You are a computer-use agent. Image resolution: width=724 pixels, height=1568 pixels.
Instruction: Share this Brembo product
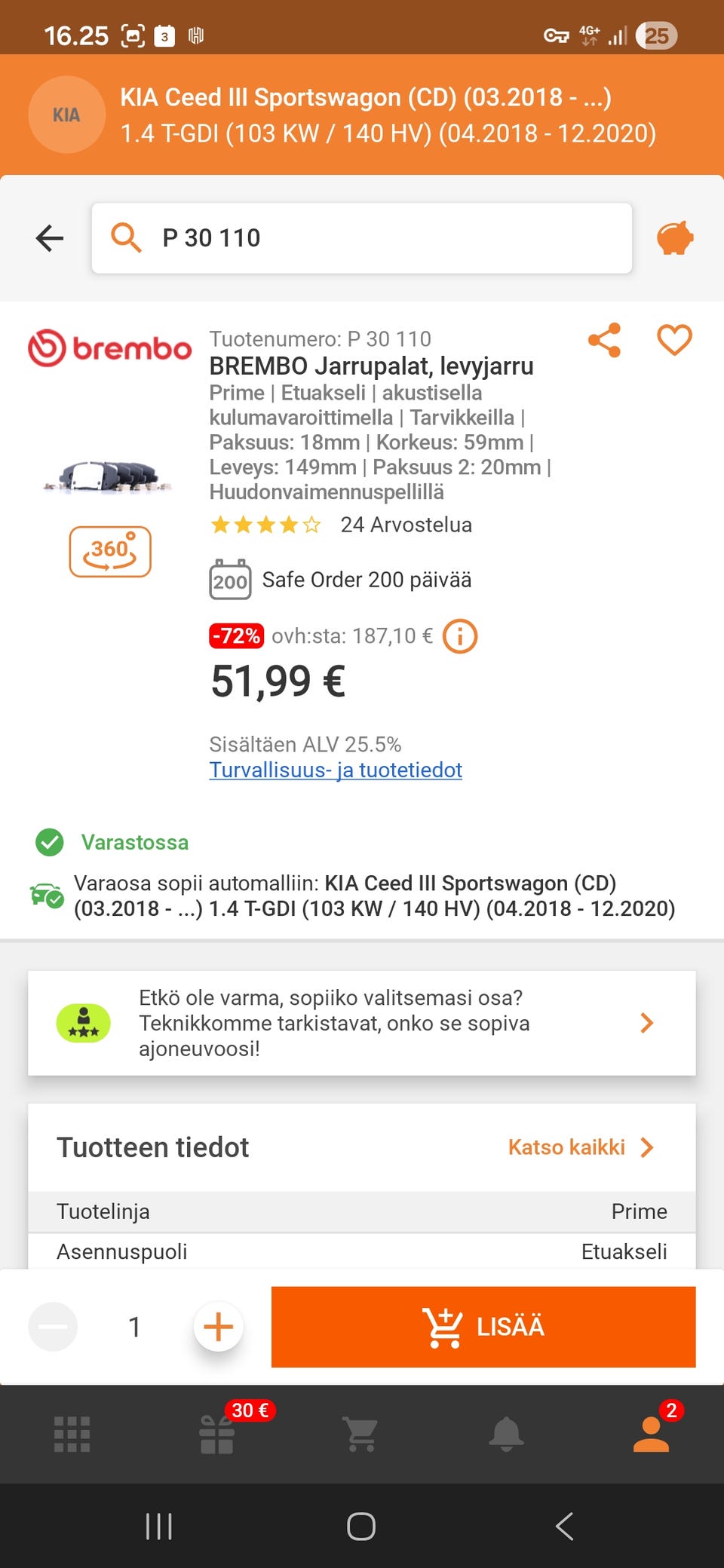[x=604, y=340]
